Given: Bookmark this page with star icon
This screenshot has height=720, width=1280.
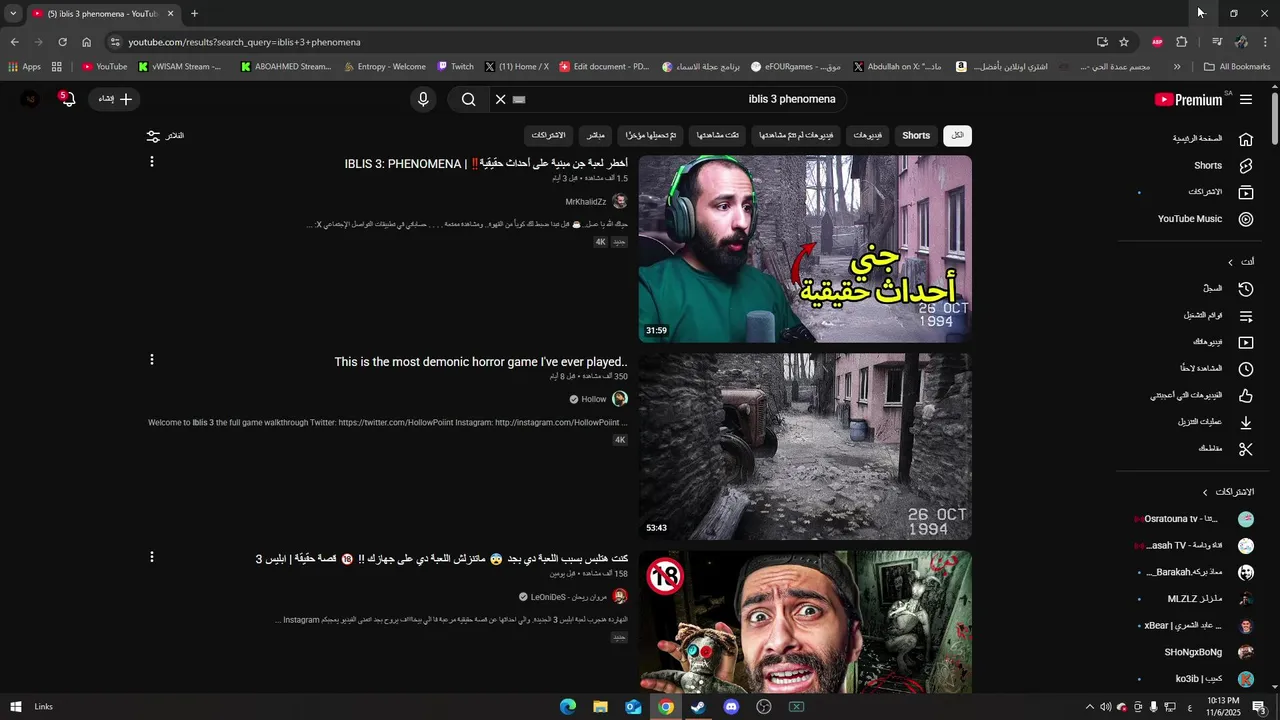Looking at the screenshot, I should coord(1124,42).
